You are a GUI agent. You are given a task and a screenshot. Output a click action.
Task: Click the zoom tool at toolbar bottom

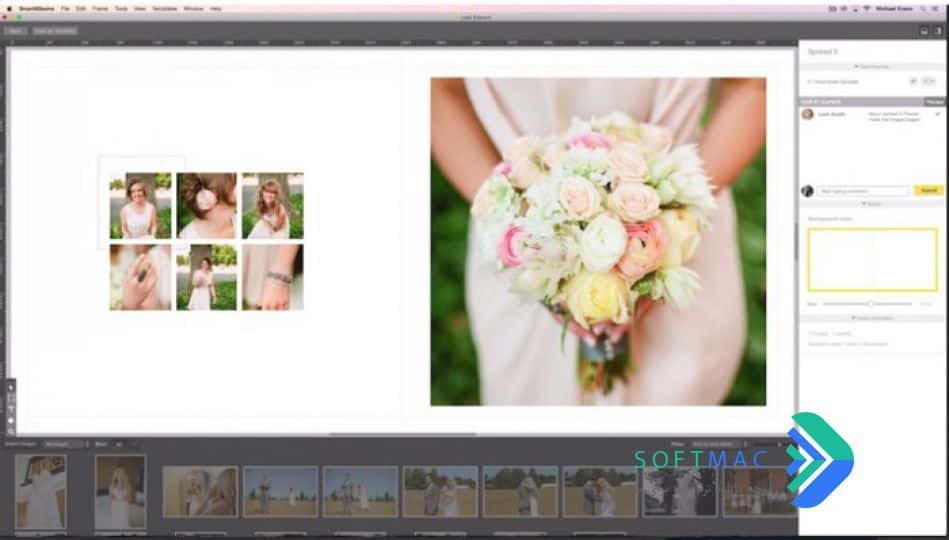pos(11,432)
